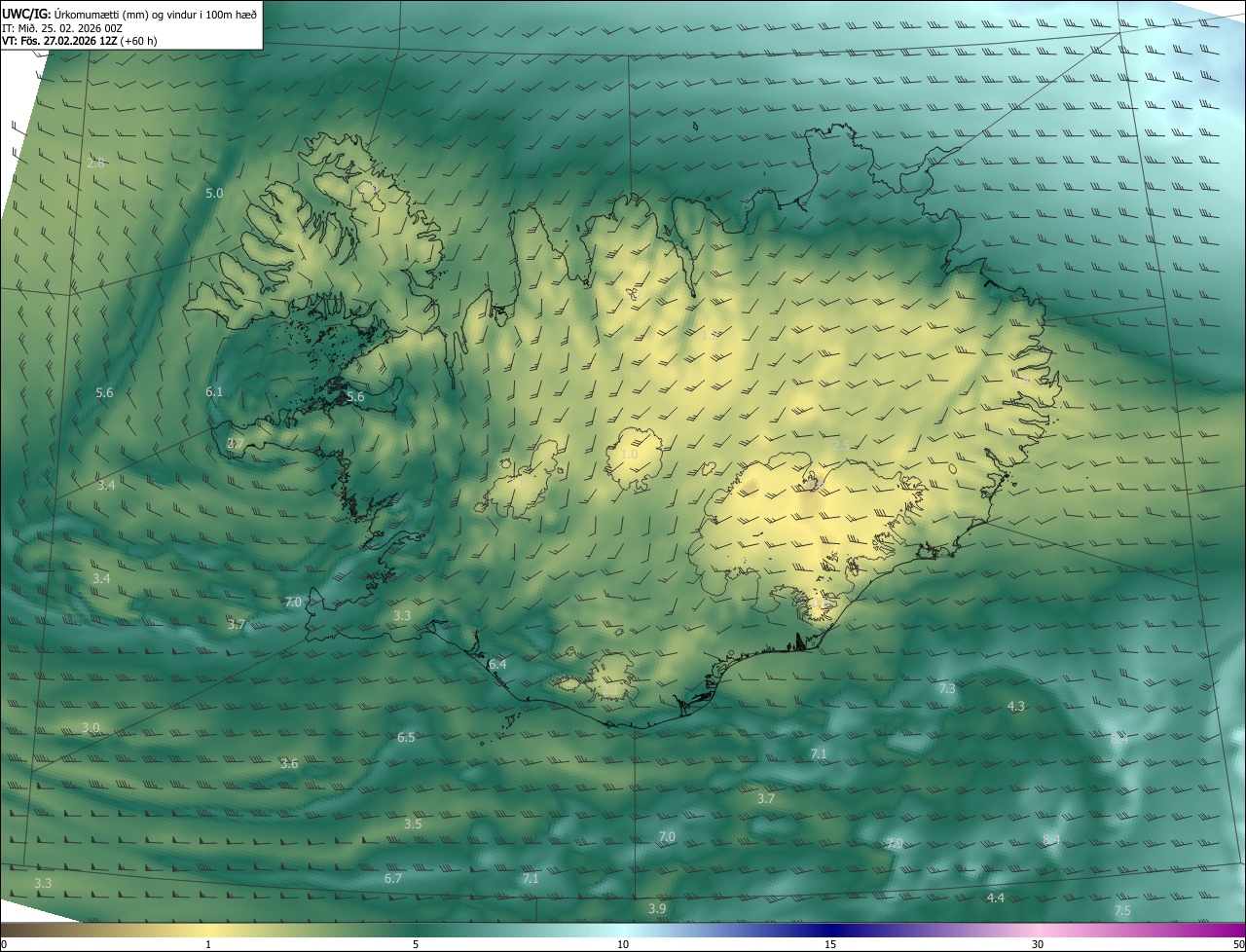Viewport: 1246px width, 952px height.
Task: Select the color scale tick label 5
Action: [416, 944]
